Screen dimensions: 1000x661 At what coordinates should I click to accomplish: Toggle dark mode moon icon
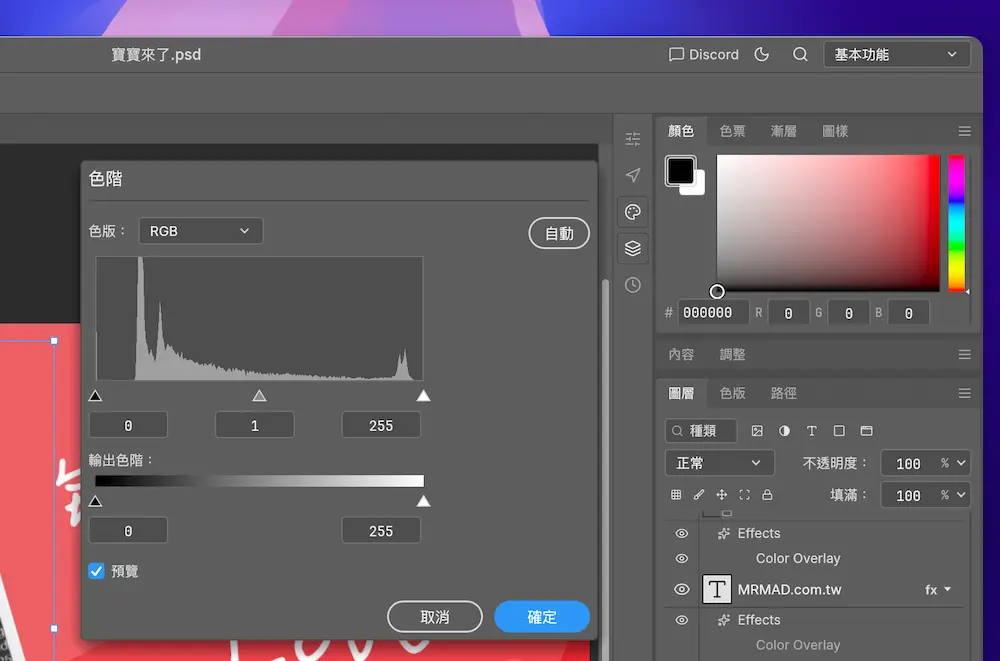(761, 55)
